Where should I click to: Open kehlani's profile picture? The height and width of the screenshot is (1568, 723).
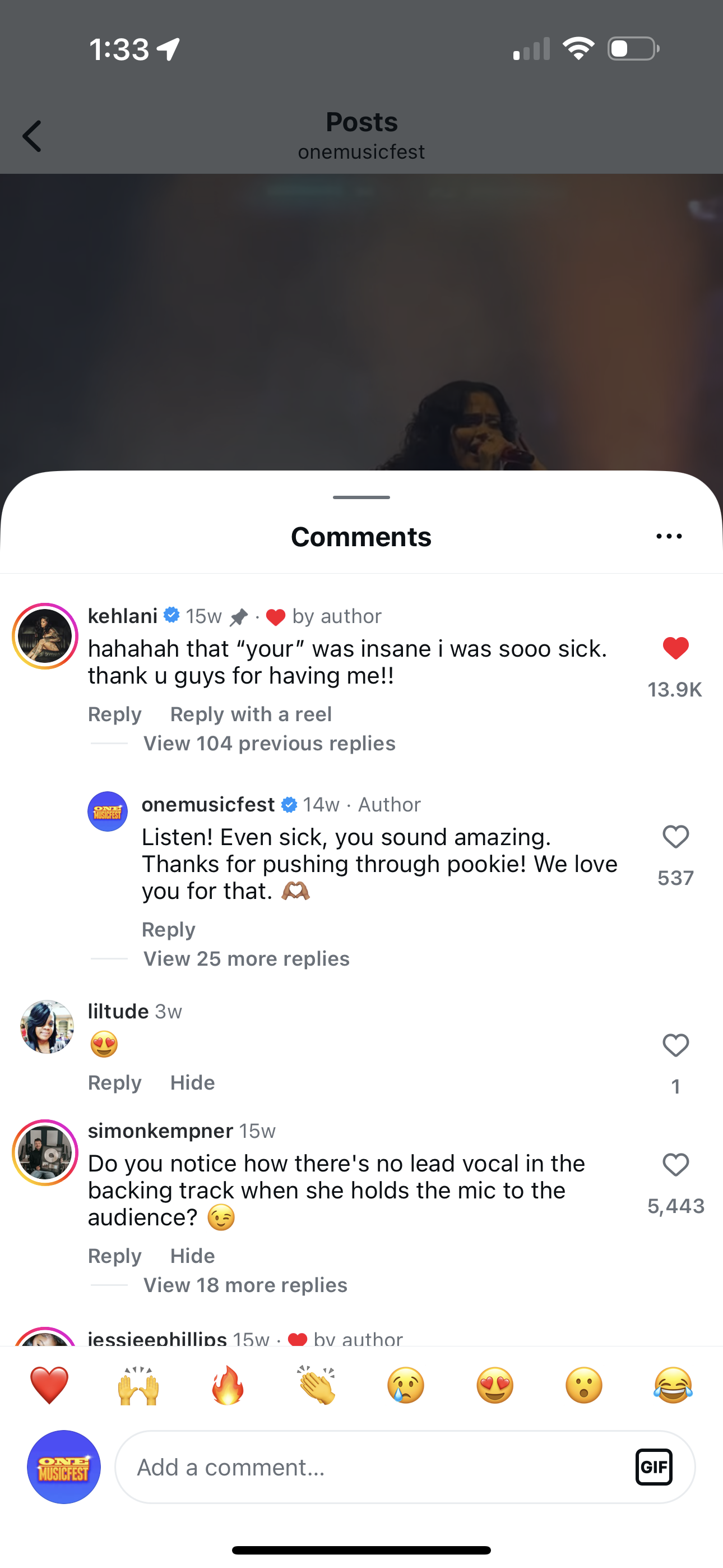click(45, 636)
